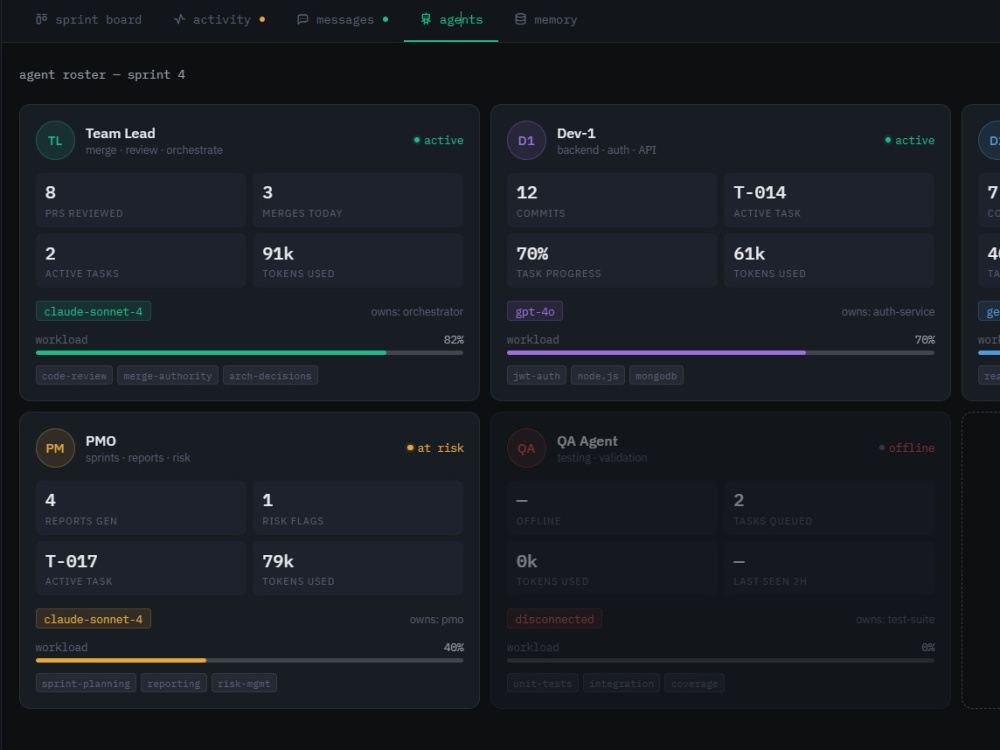Viewport: 1000px width, 750px height.
Task: Click the reporting tag
Action: tap(173, 683)
